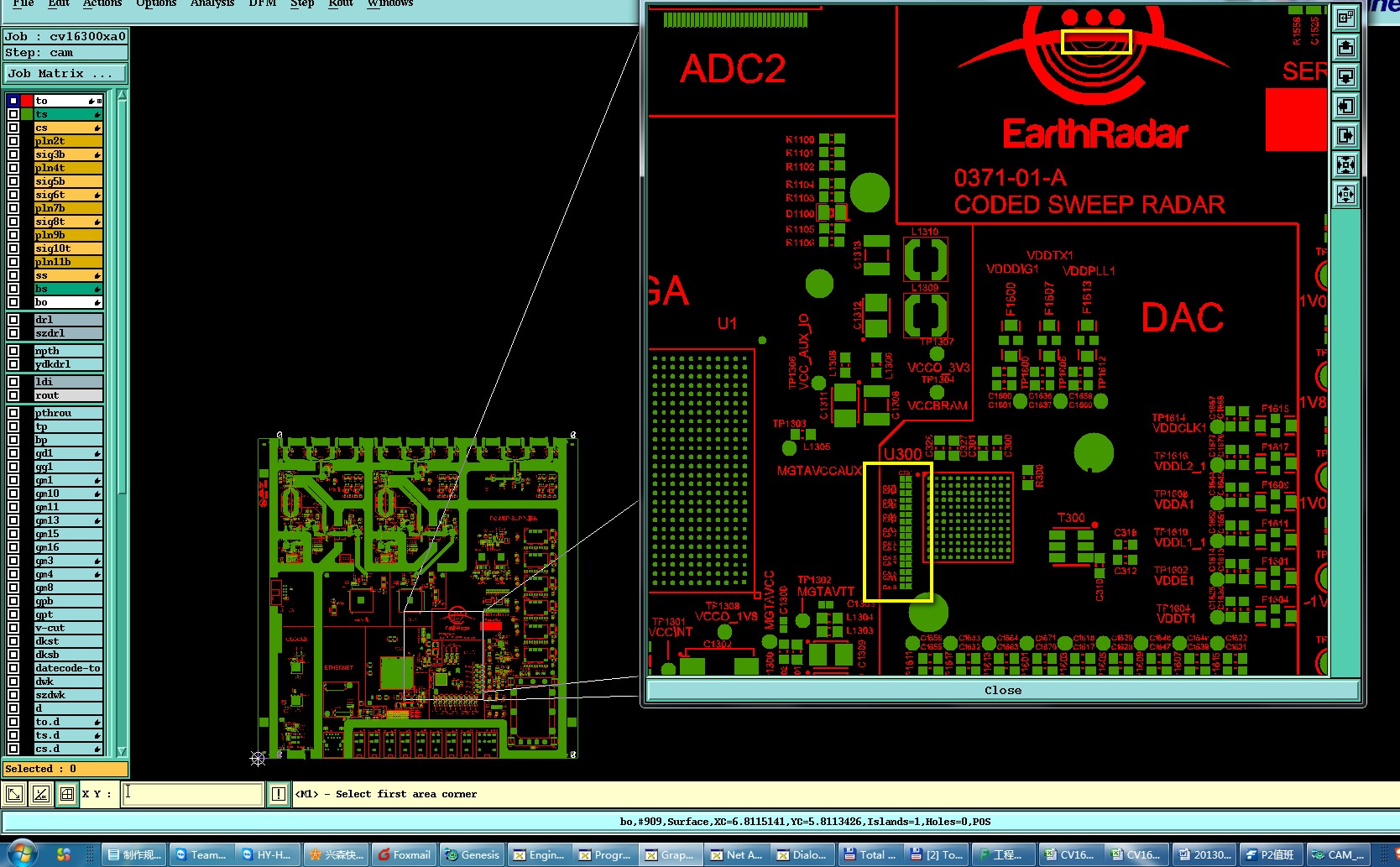Viewport: 1400px width, 867px height.
Task: Click the pan right arrow icon
Action: coord(1345,135)
